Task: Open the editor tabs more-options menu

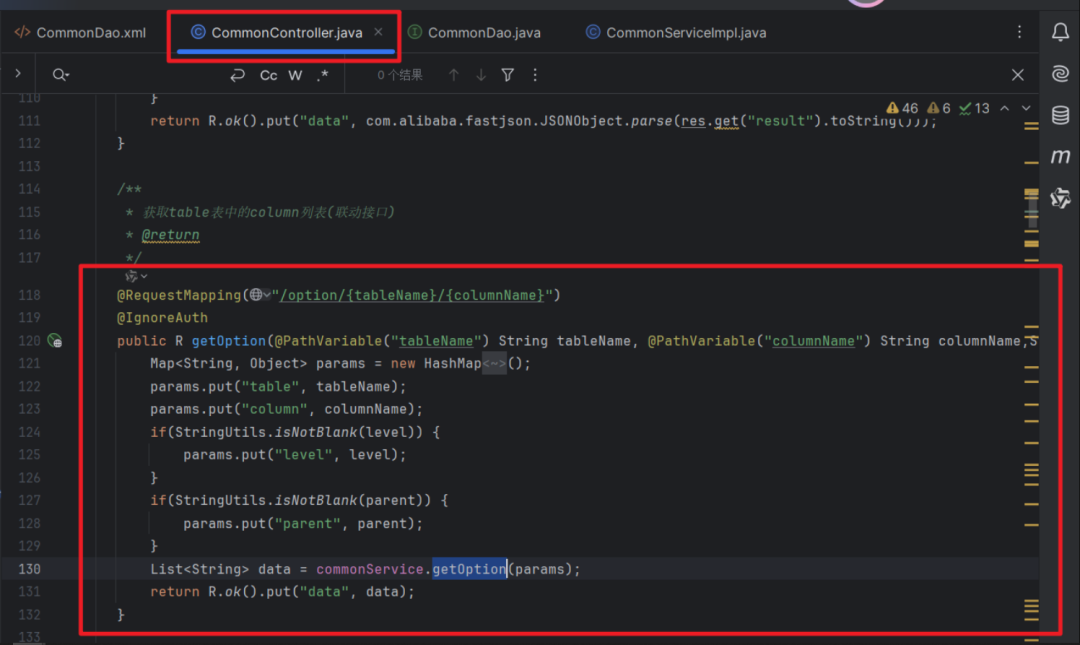Action: (1019, 32)
